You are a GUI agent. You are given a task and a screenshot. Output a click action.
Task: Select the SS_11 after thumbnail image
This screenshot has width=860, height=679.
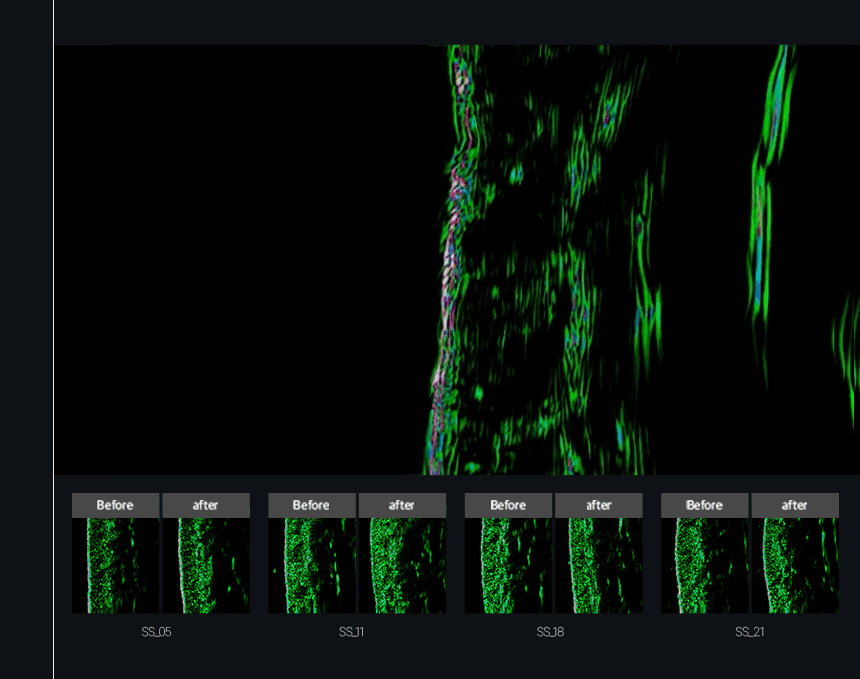(402, 565)
